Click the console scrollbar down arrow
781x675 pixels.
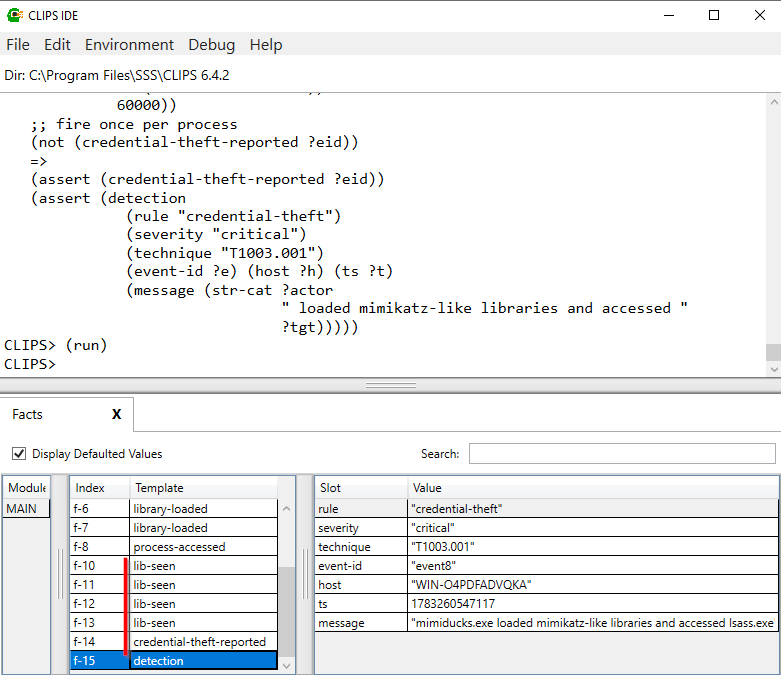(x=774, y=369)
